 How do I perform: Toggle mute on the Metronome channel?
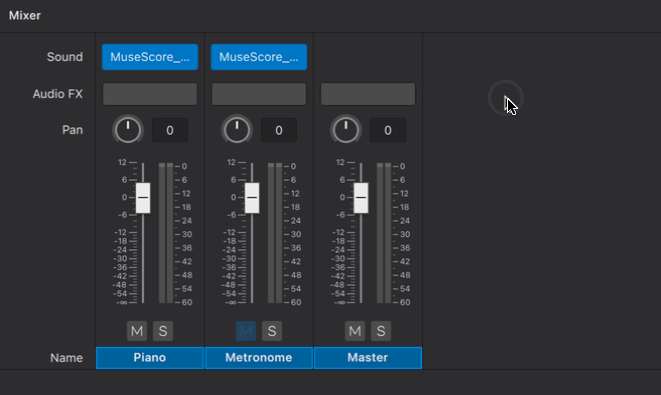246,331
